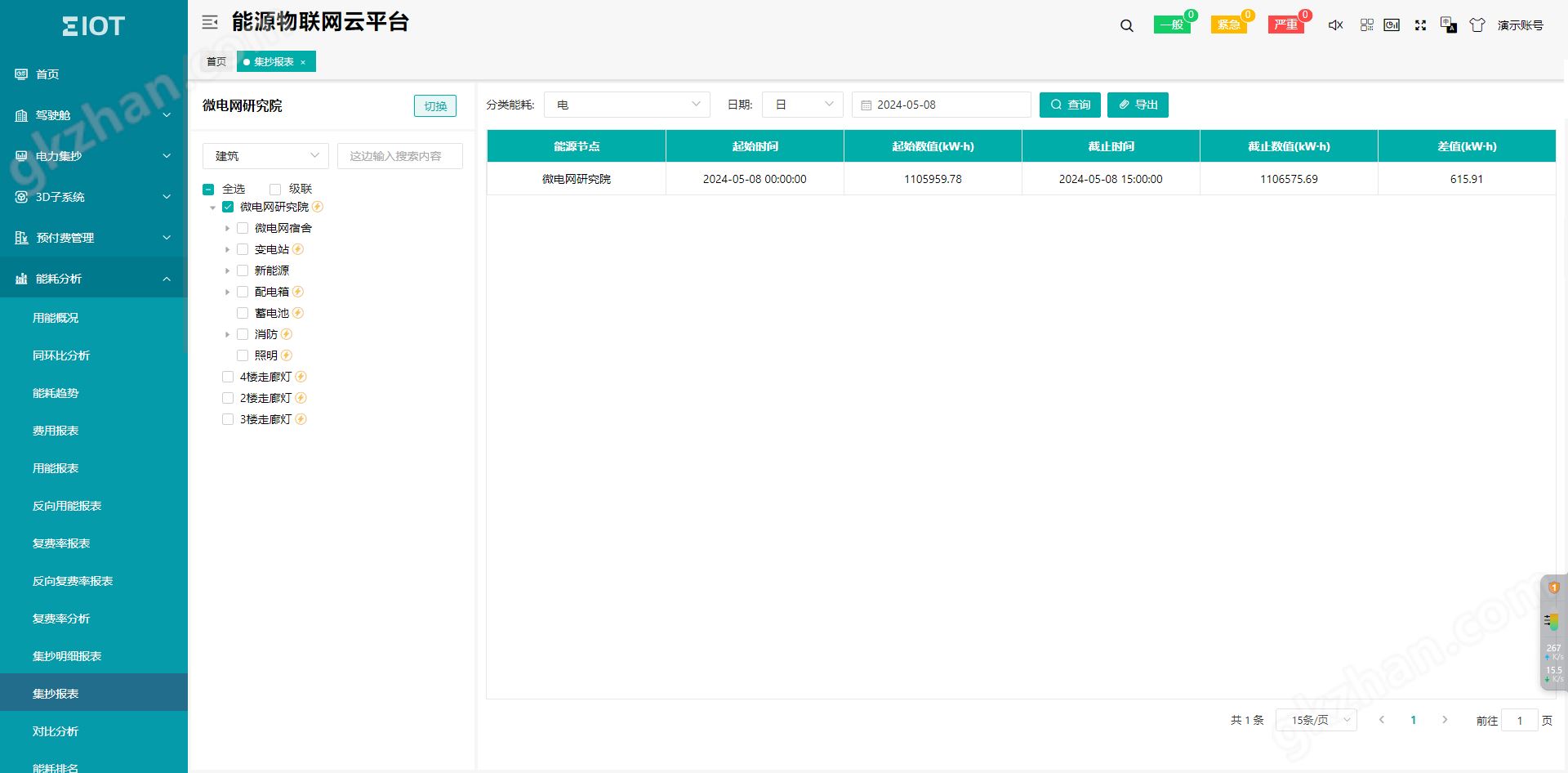The width and height of the screenshot is (1568, 773).
Task: Click the 查询 button
Action: pyautogui.click(x=1070, y=105)
